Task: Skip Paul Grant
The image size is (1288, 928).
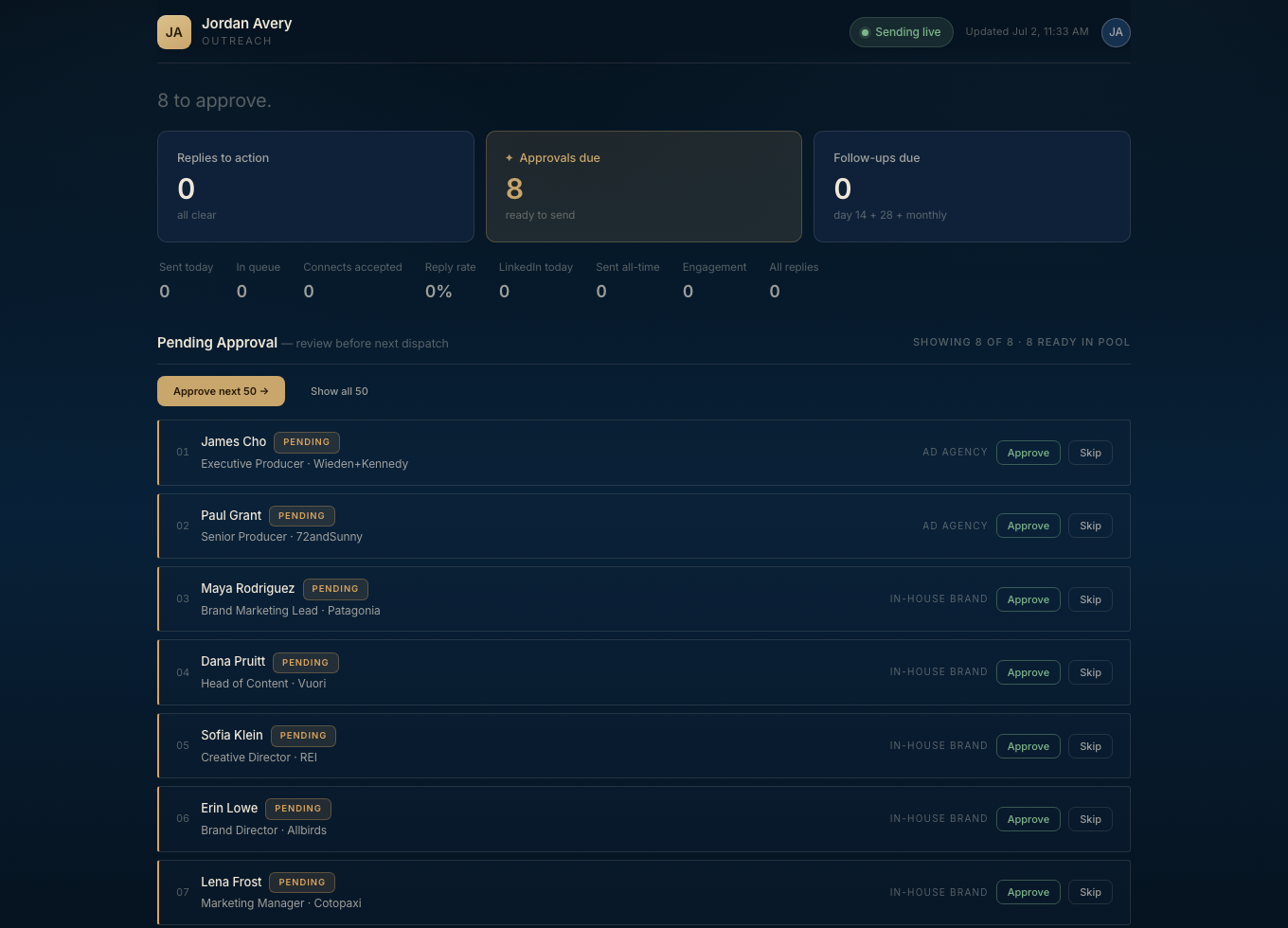Action: (1090, 526)
